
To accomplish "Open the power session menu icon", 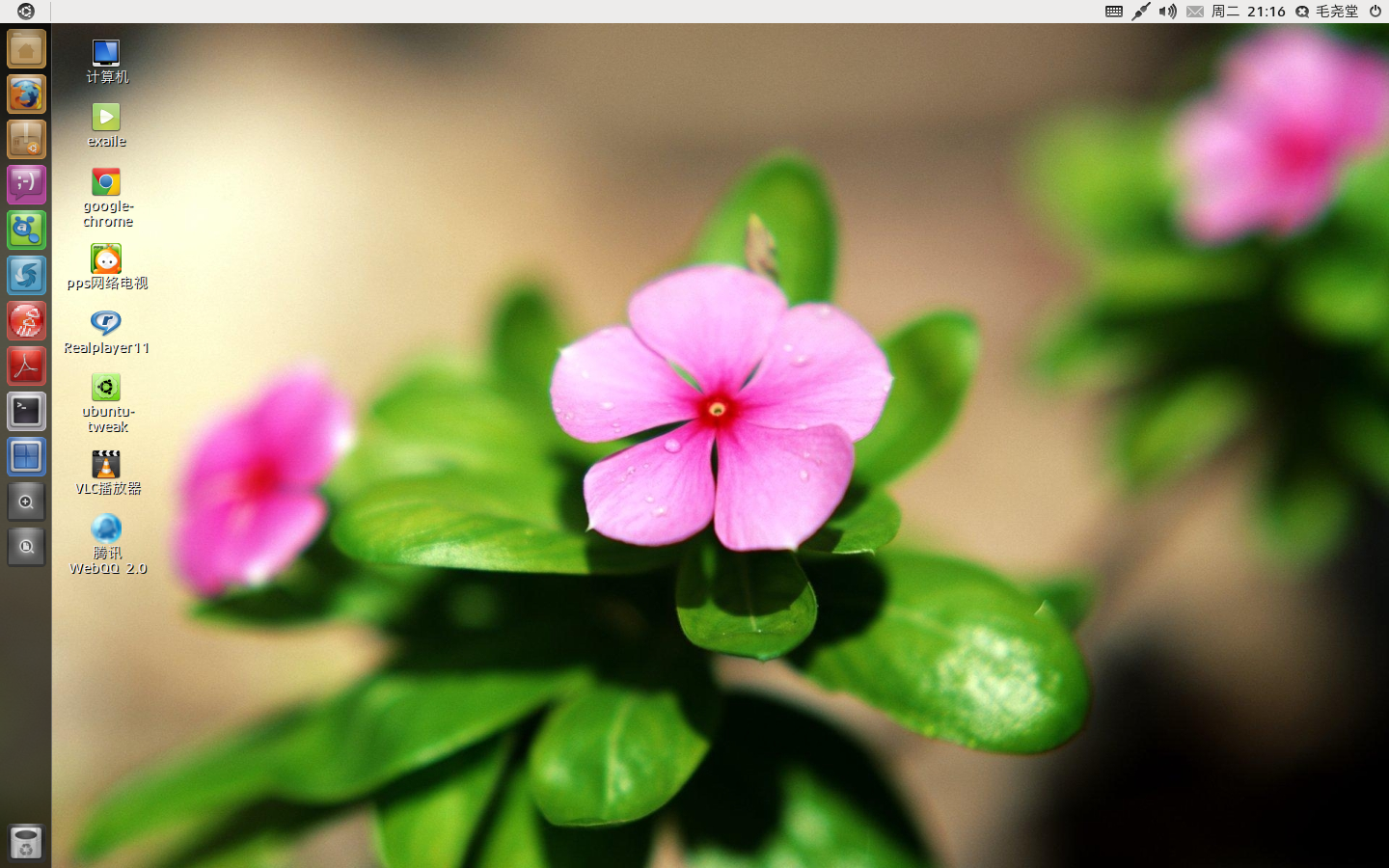I will [1375, 12].
